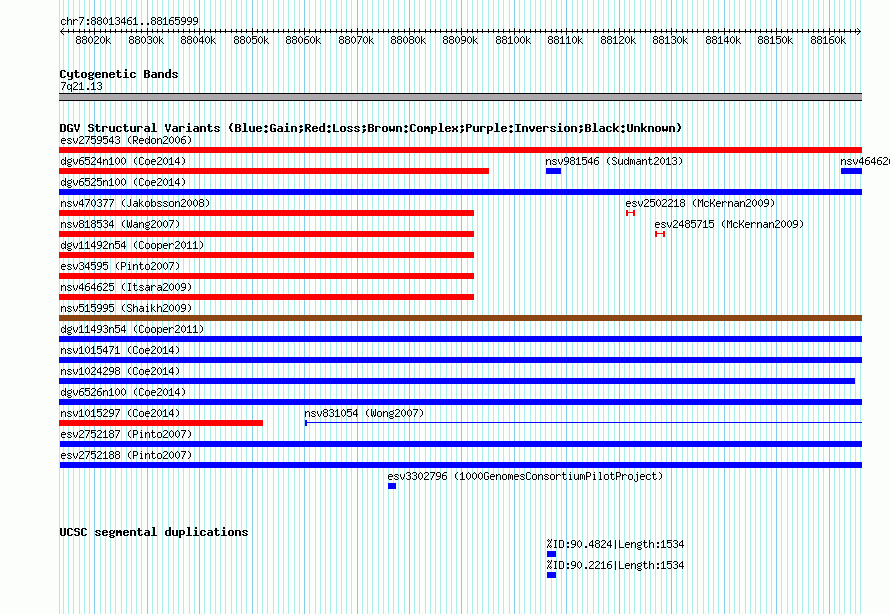Click the dgv6526n100 (Coe2014) label
Image resolution: width=890 pixels, height=614 pixels.
[123, 392]
